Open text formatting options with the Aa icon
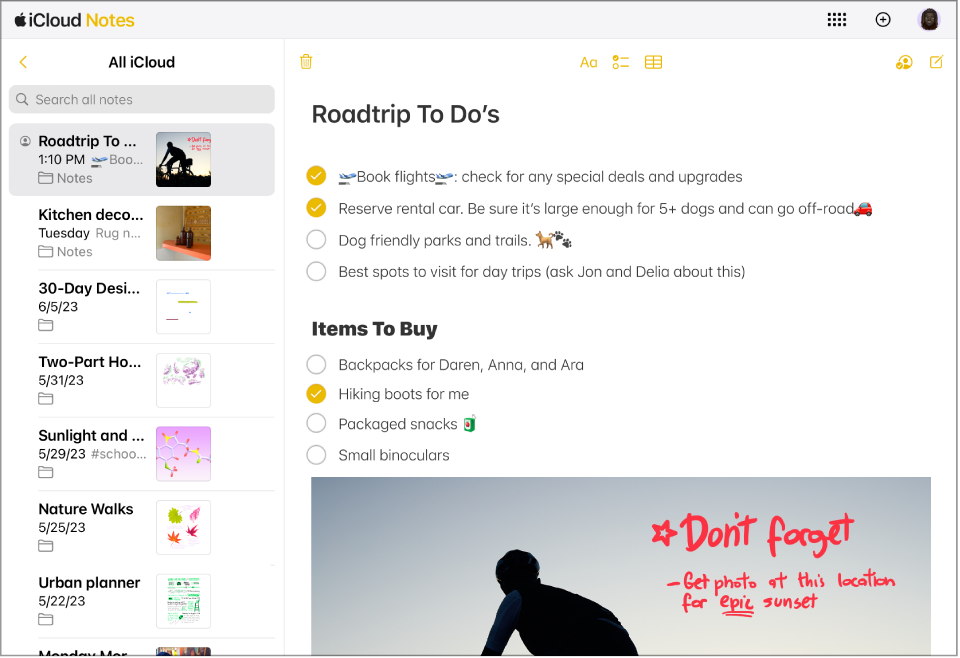Screen dimensions: 960x658 click(589, 62)
